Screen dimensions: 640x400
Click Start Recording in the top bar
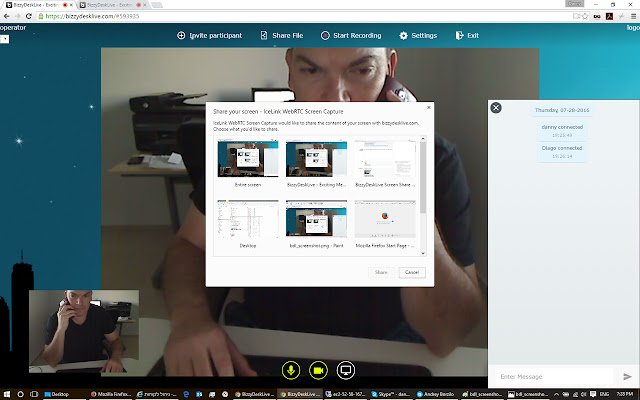click(351, 36)
